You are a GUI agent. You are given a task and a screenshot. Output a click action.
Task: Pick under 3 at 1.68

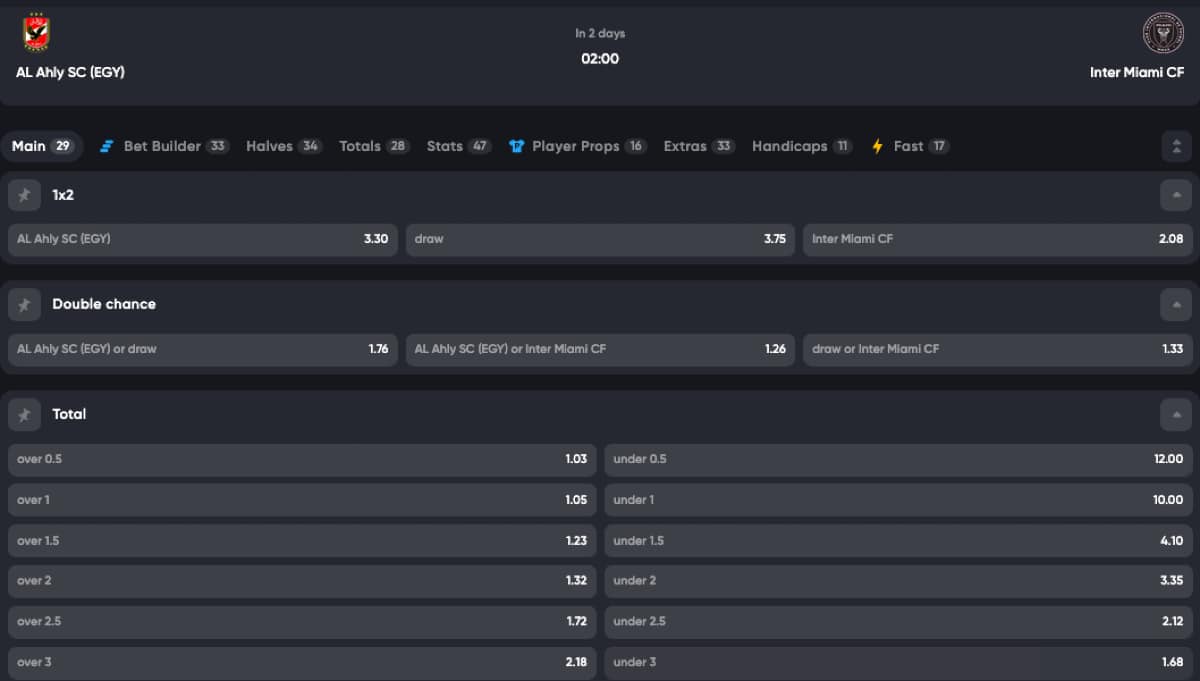coord(898,662)
